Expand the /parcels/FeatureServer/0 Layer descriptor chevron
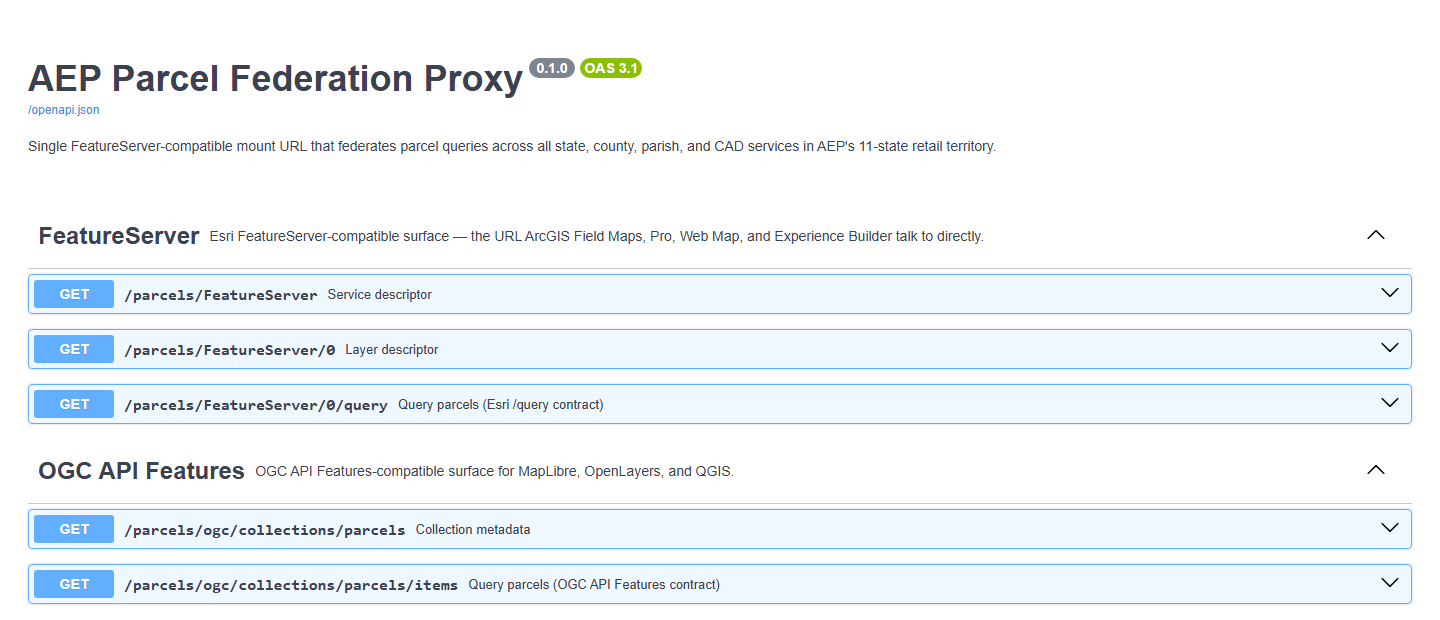 click(x=1389, y=348)
